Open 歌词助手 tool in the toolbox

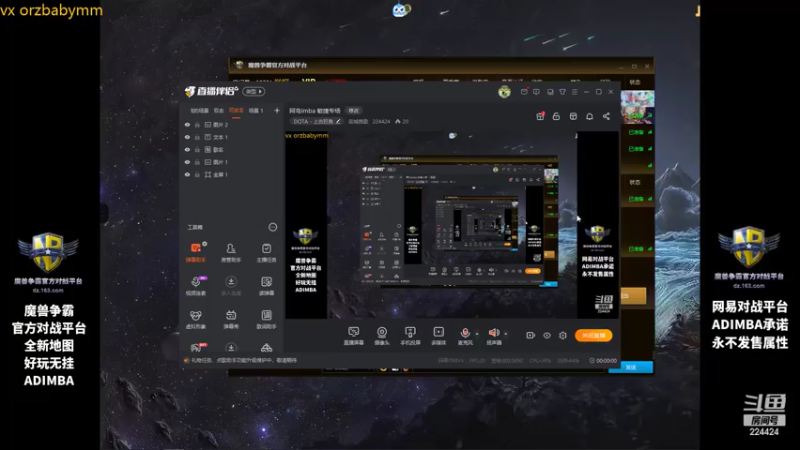click(266, 319)
